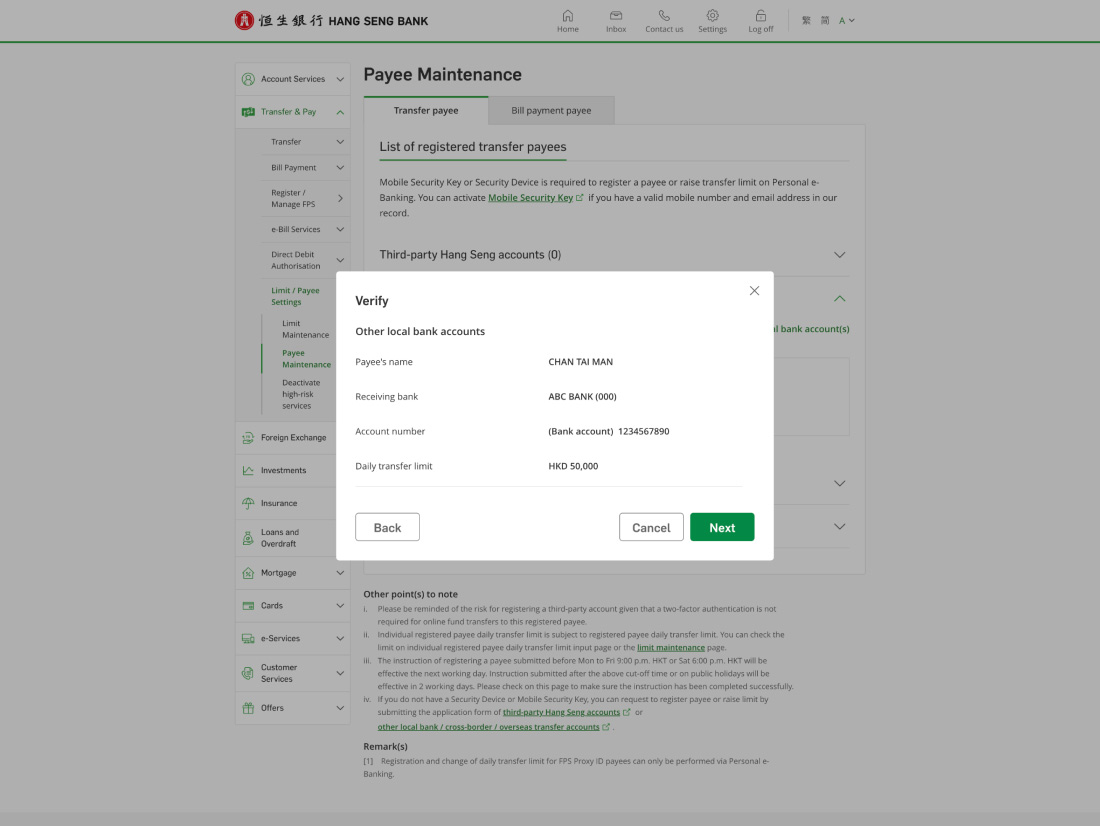This screenshot has height=826, width=1100.
Task: Expand the Account Services menu
Action: (340, 79)
